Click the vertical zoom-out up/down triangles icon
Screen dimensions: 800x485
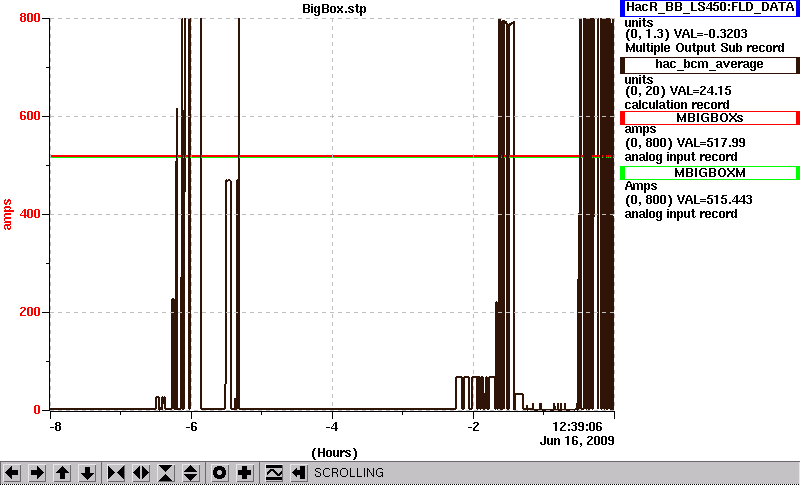click(191, 473)
